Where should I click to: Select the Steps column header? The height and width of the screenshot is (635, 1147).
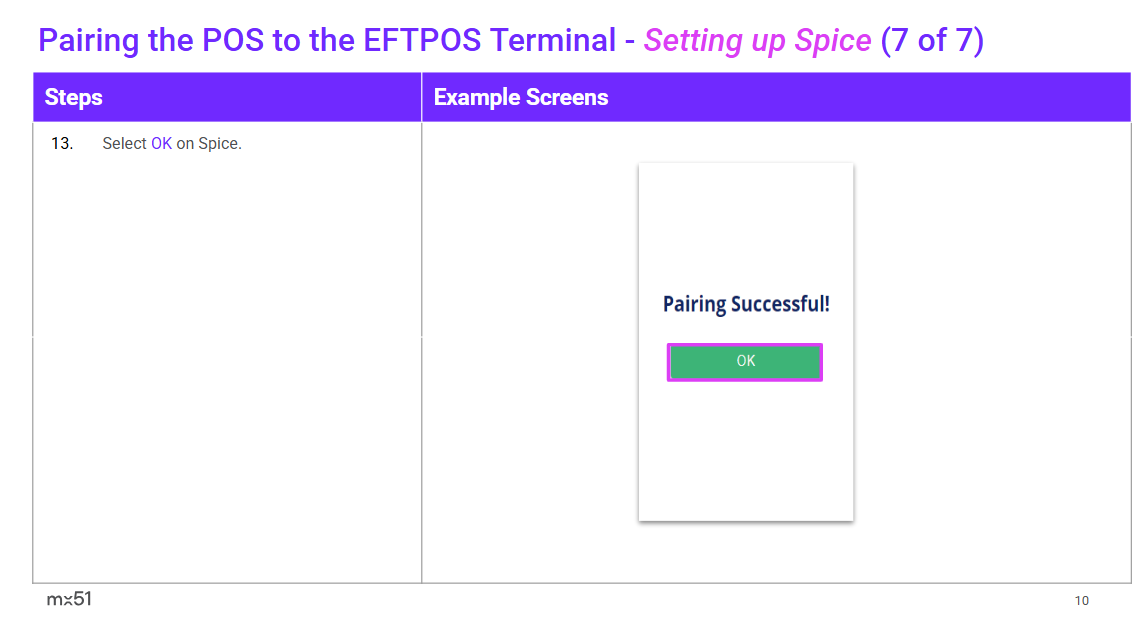(74, 97)
